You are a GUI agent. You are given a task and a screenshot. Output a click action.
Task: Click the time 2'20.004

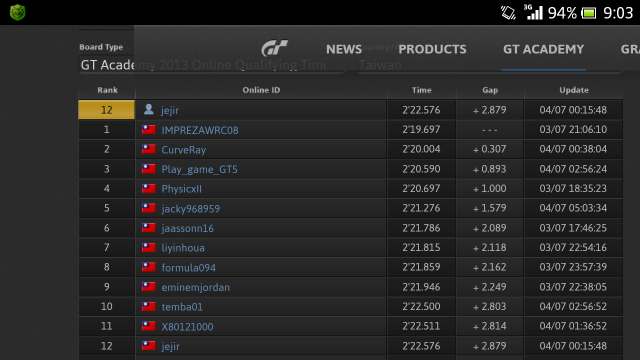pyautogui.click(x=421, y=149)
